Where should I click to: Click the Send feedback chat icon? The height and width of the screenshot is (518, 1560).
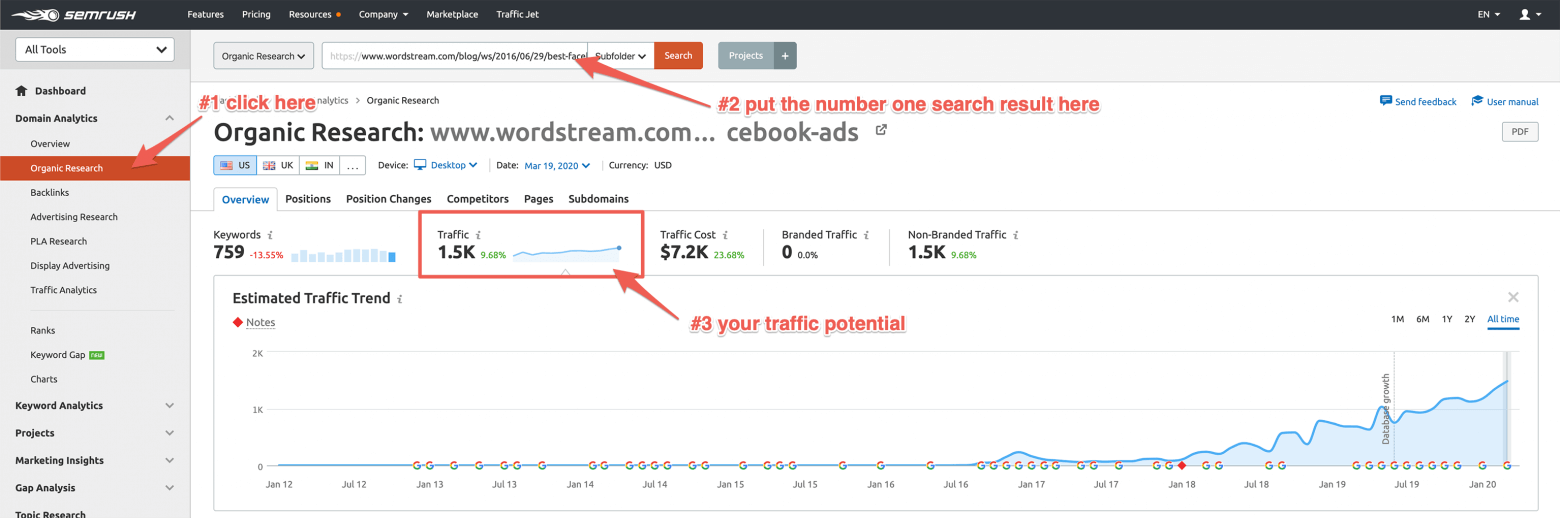click(1386, 101)
